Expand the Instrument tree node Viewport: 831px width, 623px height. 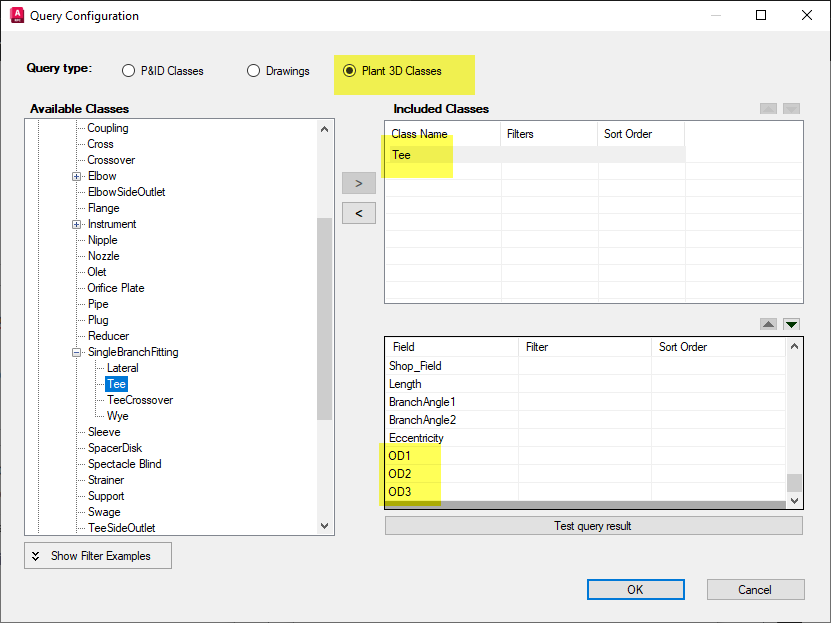[x=76, y=225]
